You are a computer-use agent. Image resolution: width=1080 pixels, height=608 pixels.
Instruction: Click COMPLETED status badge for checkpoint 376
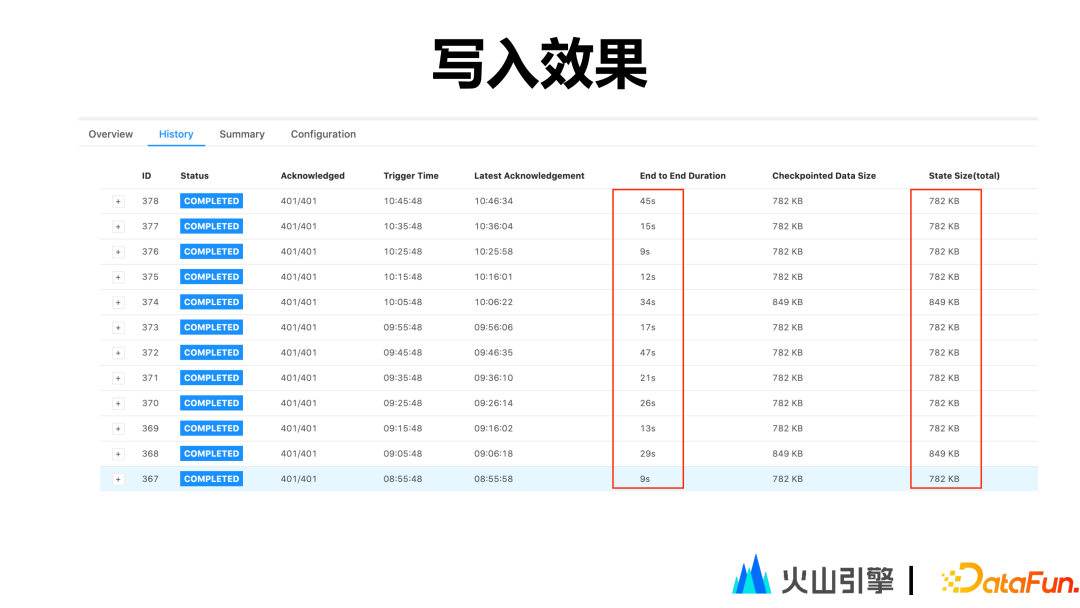pyautogui.click(x=211, y=251)
